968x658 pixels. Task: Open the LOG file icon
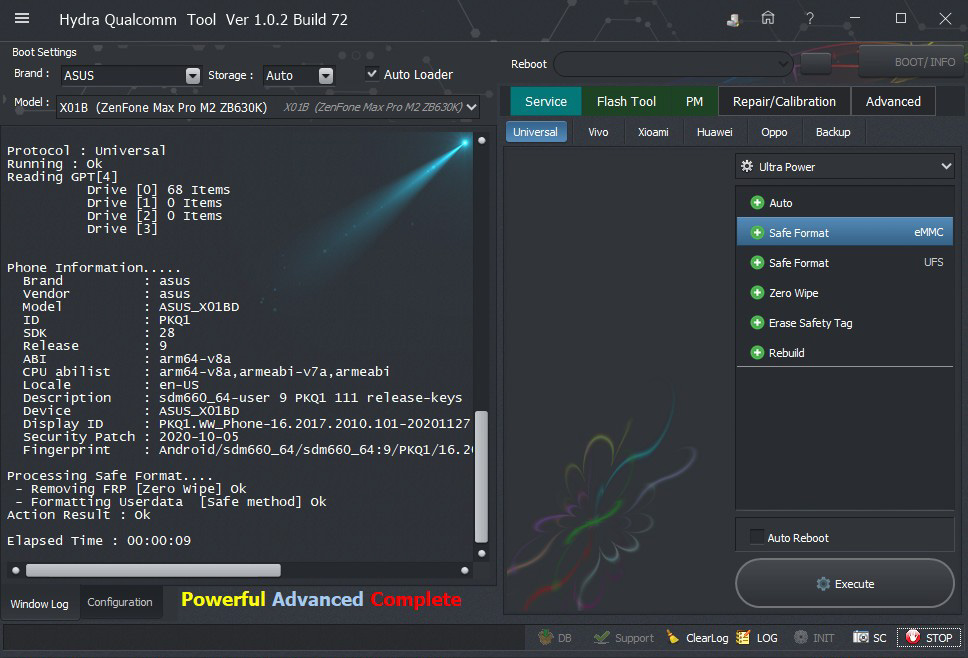point(743,637)
